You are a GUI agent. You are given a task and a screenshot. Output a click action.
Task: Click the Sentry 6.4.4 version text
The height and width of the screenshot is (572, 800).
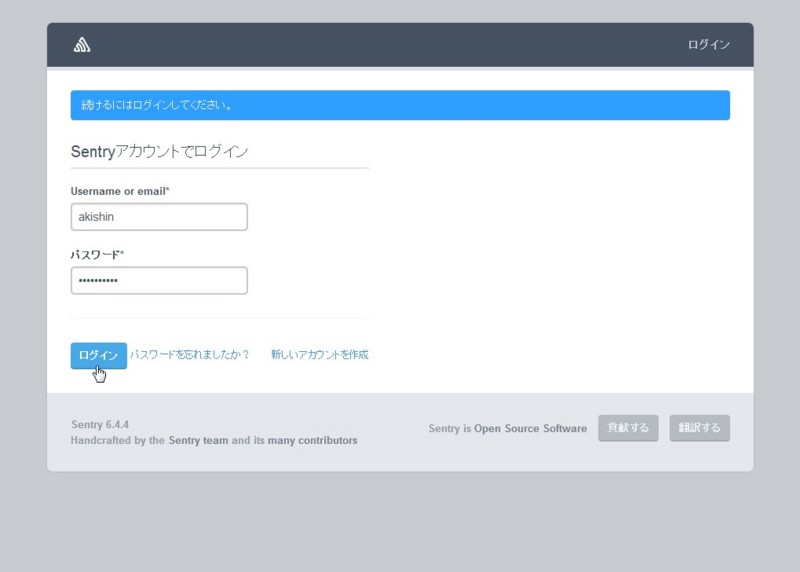tap(100, 425)
